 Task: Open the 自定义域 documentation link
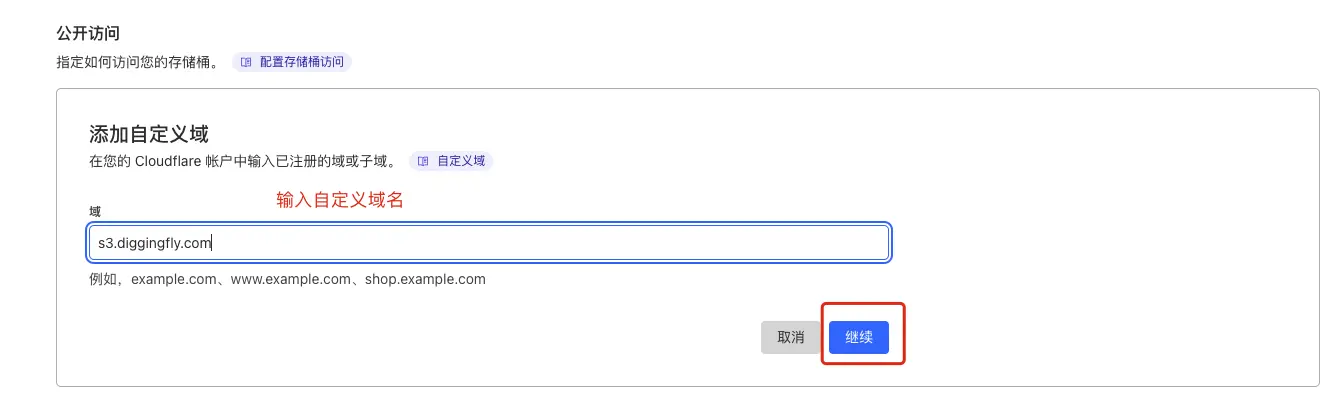click(x=451, y=160)
